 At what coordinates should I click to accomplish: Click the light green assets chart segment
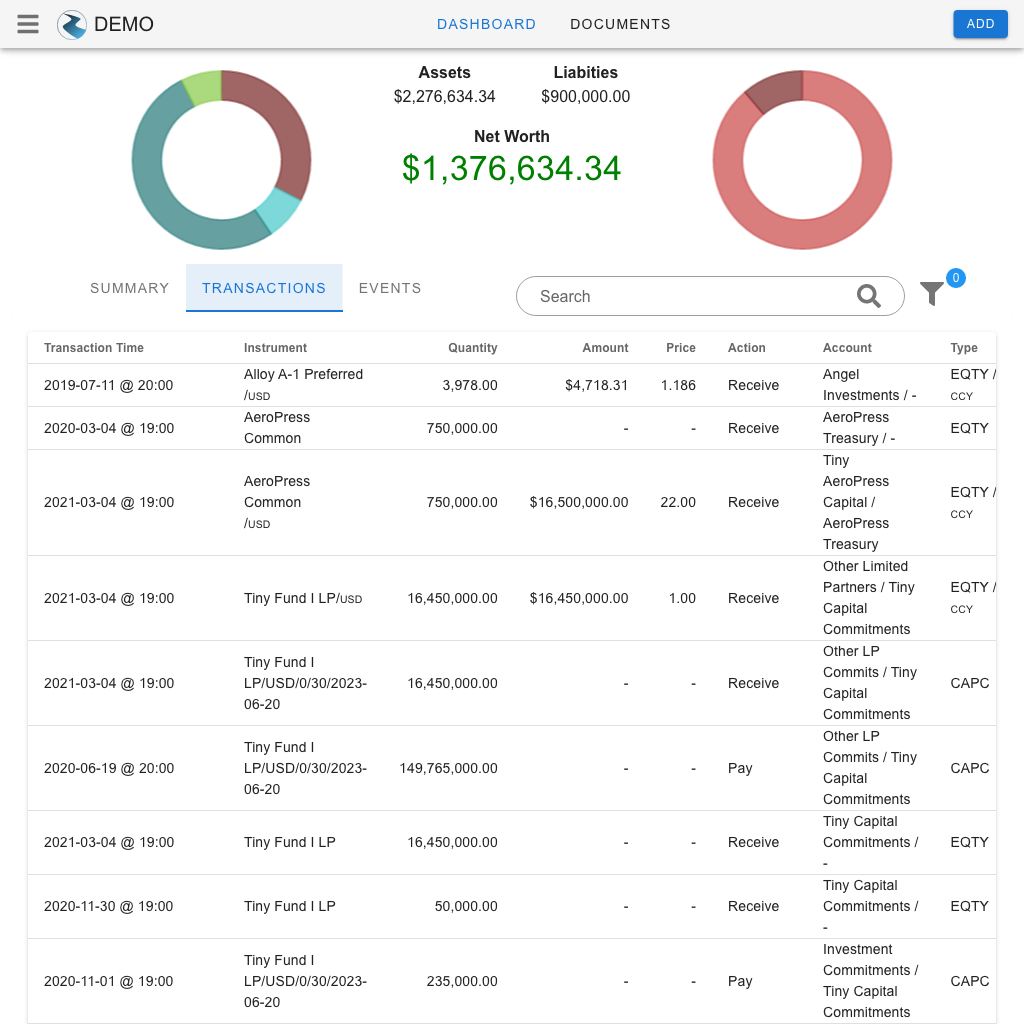pos(203,87)
